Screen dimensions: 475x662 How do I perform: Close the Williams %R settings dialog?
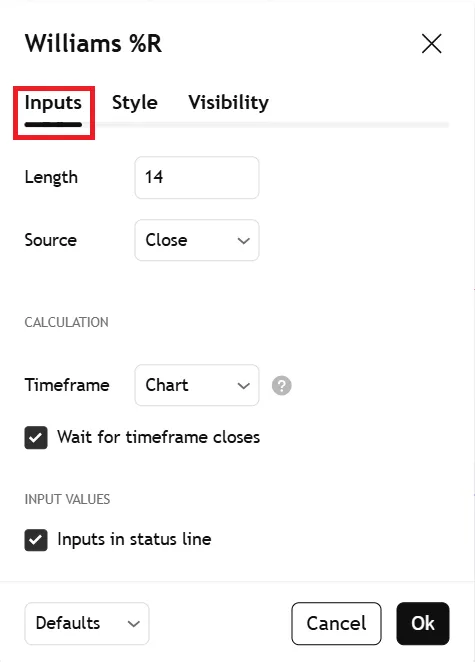pyautogui.click(x=431, y=43)
